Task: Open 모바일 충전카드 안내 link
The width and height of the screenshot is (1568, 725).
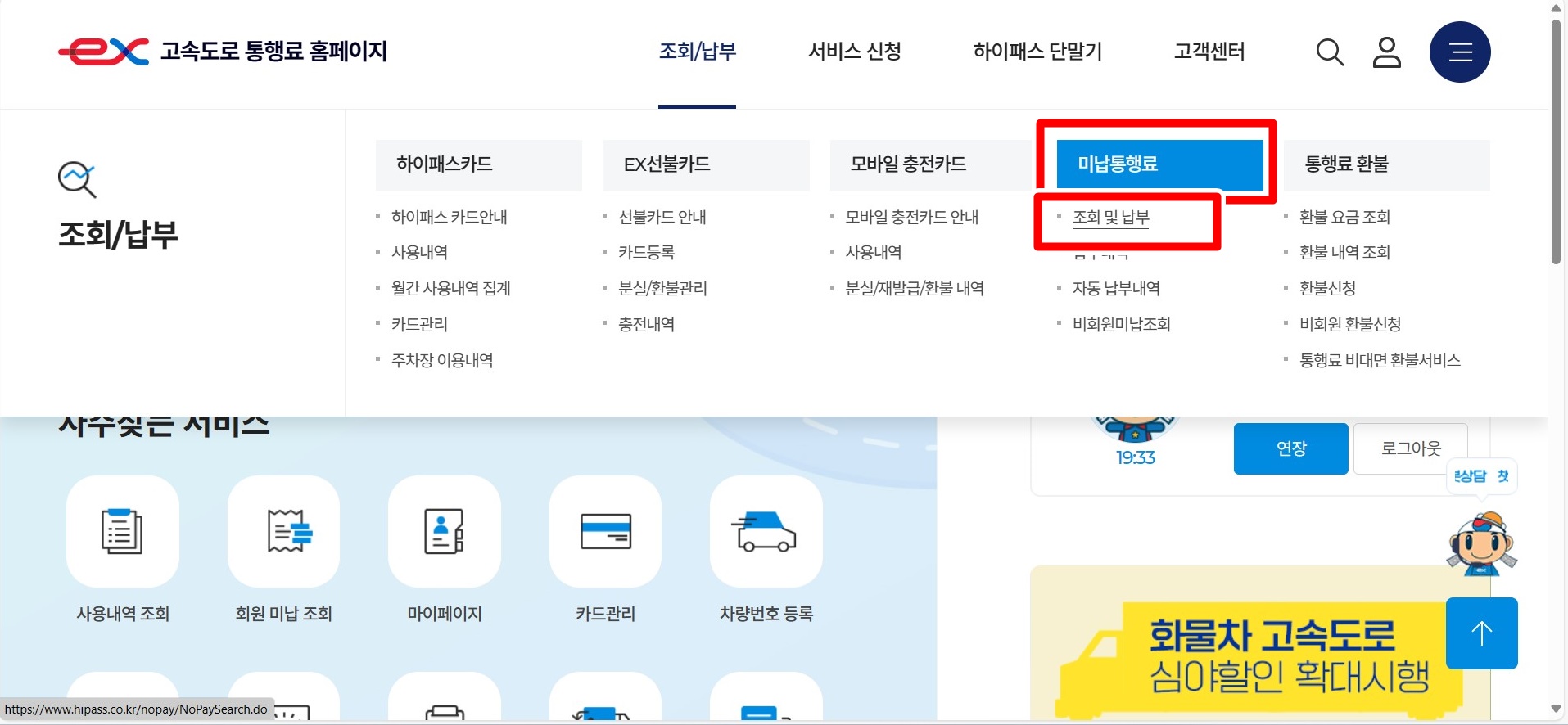Action: click(x=912, y=217)
